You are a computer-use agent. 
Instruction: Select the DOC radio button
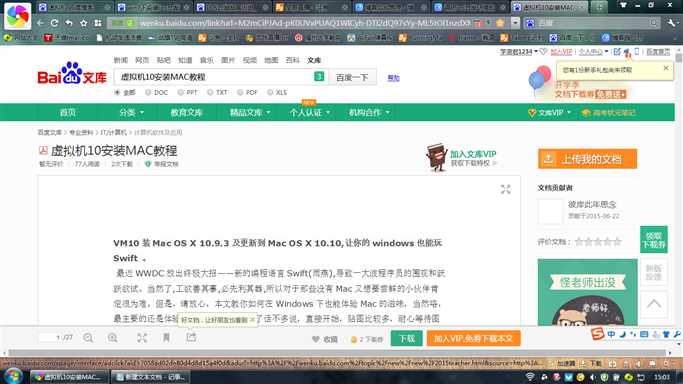click(148, 92)
